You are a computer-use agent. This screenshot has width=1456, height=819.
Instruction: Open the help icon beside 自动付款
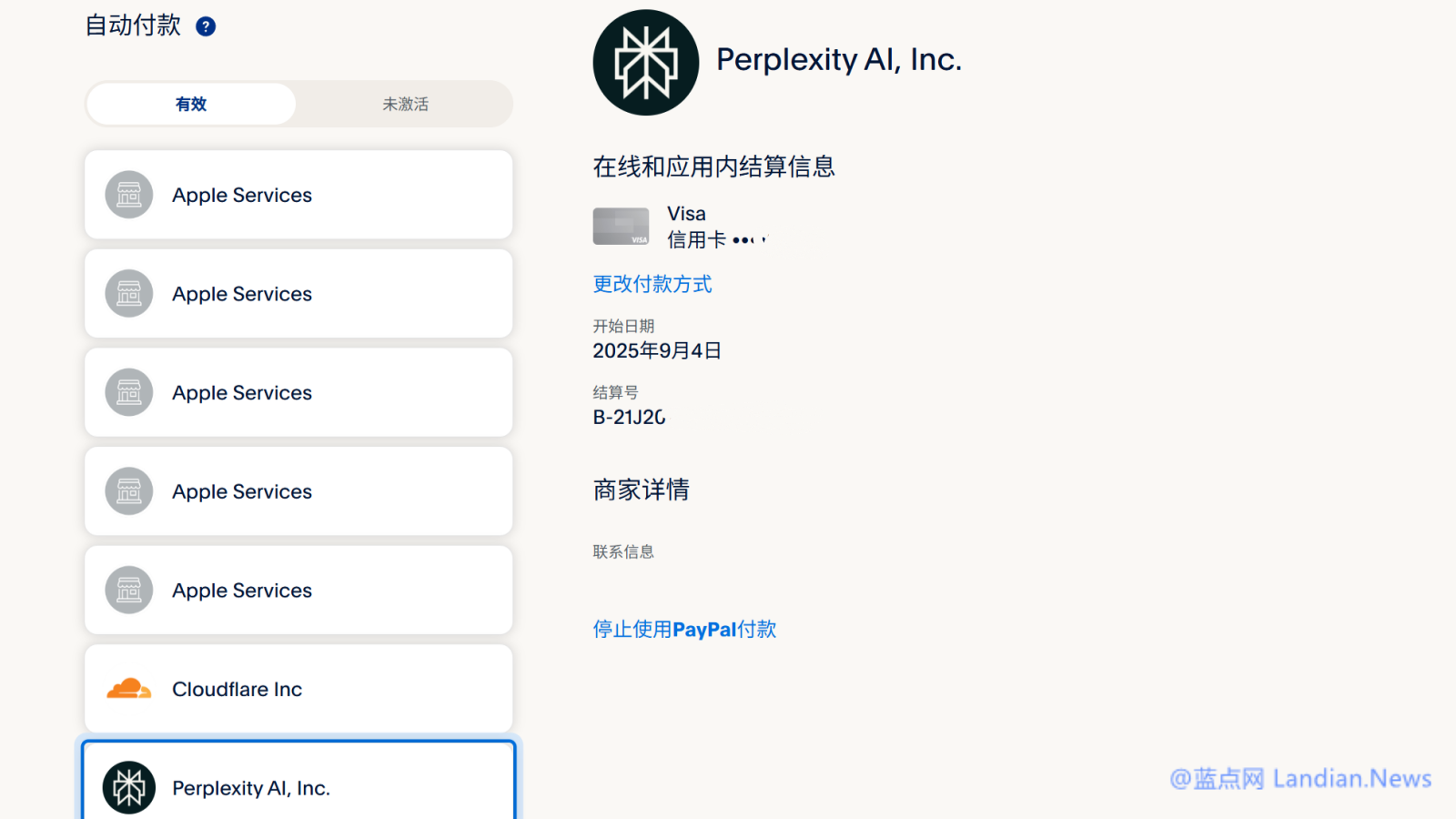(x=206, y=26)
